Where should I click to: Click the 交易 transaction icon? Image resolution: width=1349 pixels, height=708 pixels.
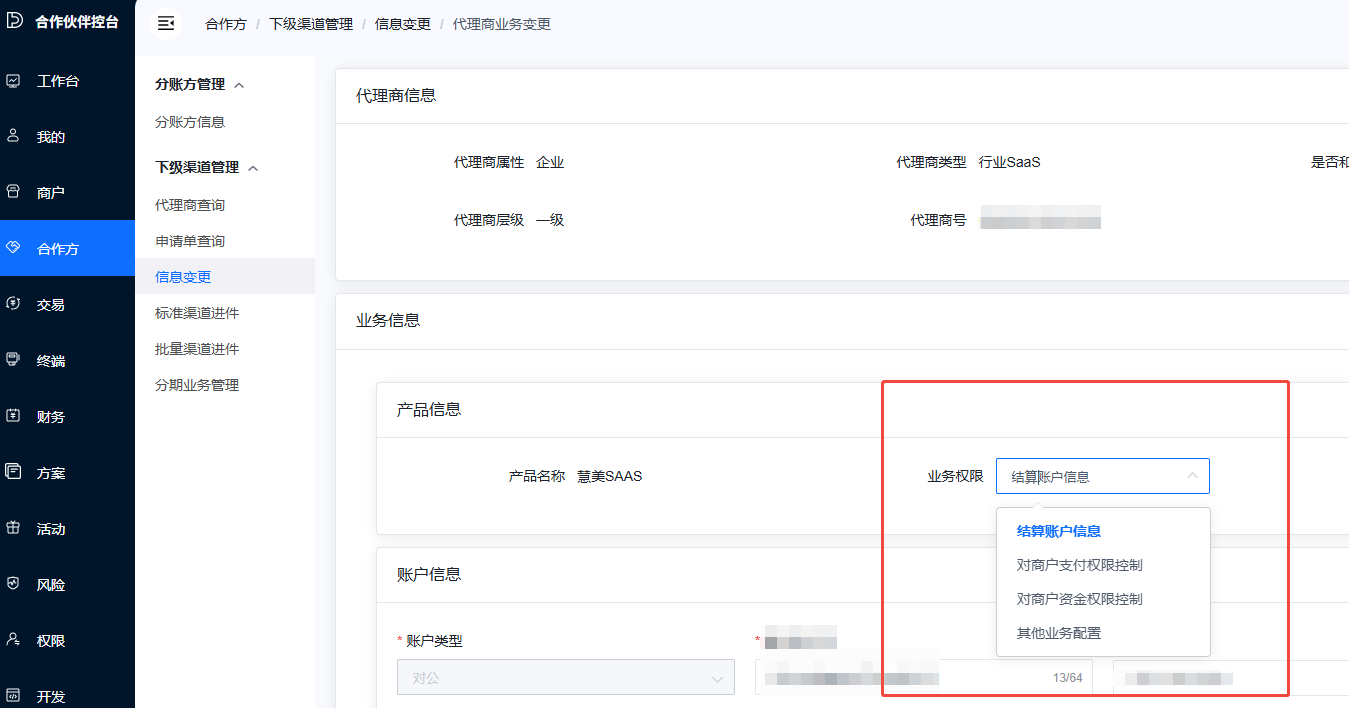(x=14, y=304)
